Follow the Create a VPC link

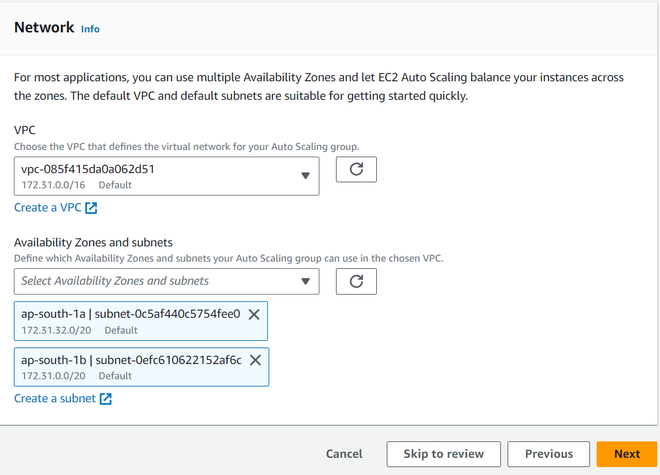coord(48,208)
